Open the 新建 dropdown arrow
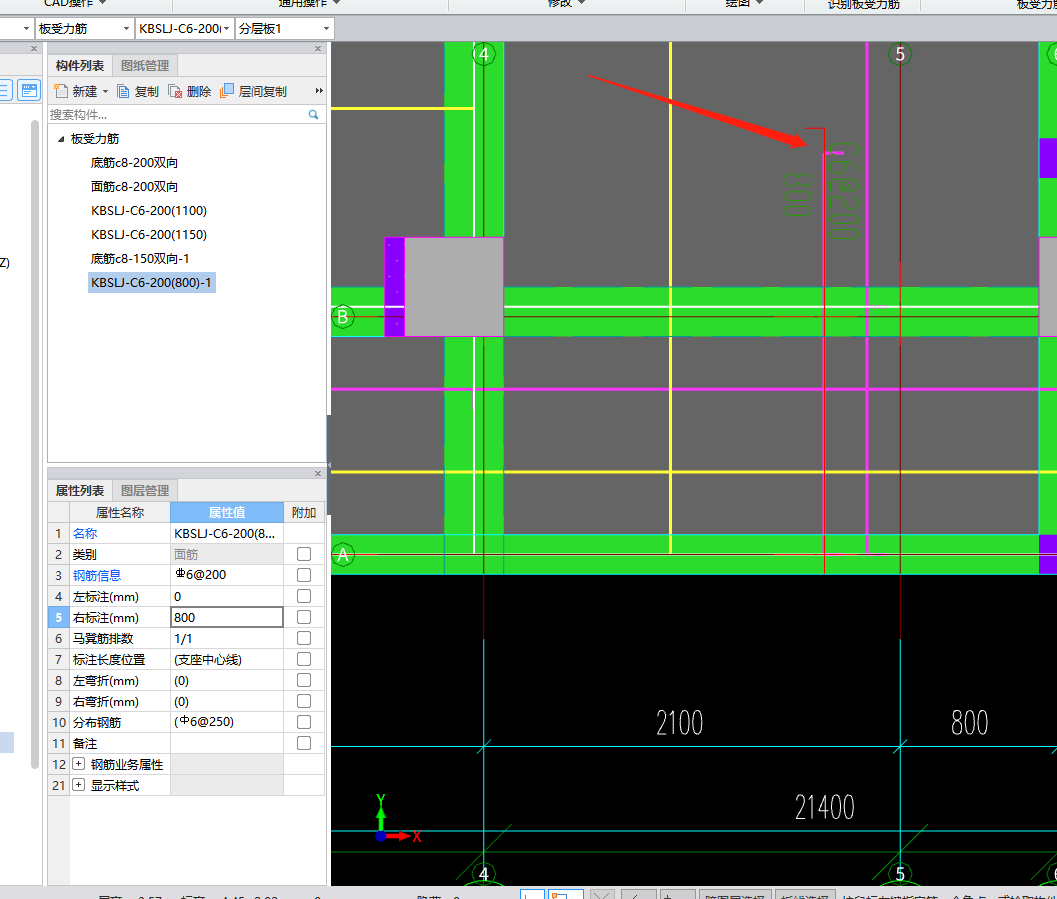Screen dimensions: 1057x899 pyautogui.click(x=105, y=92)
